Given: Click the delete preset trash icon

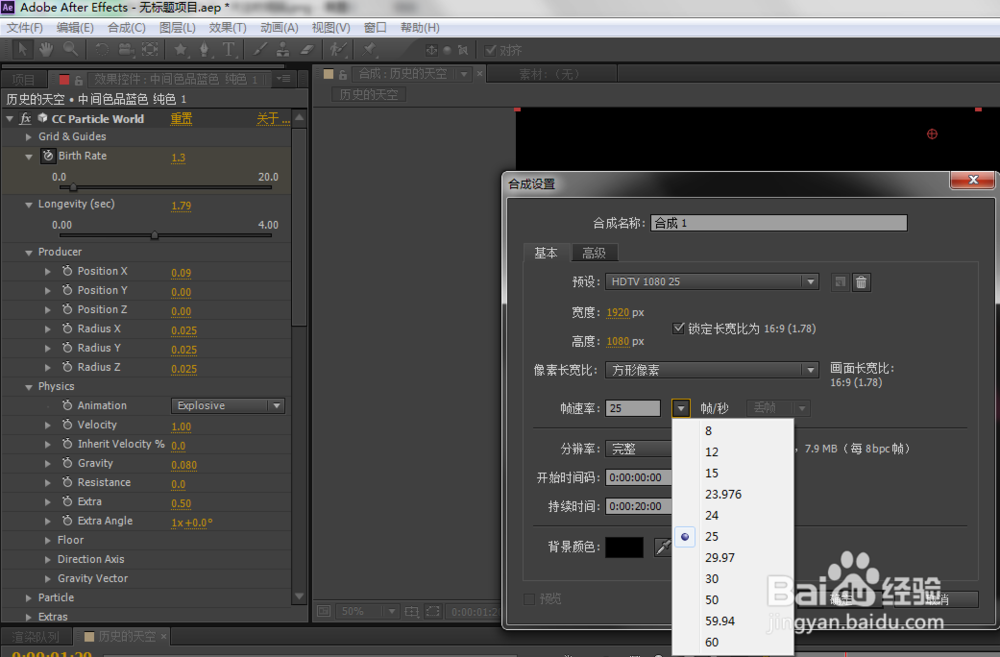Looking at the screenshot, I should coord(861,282).
